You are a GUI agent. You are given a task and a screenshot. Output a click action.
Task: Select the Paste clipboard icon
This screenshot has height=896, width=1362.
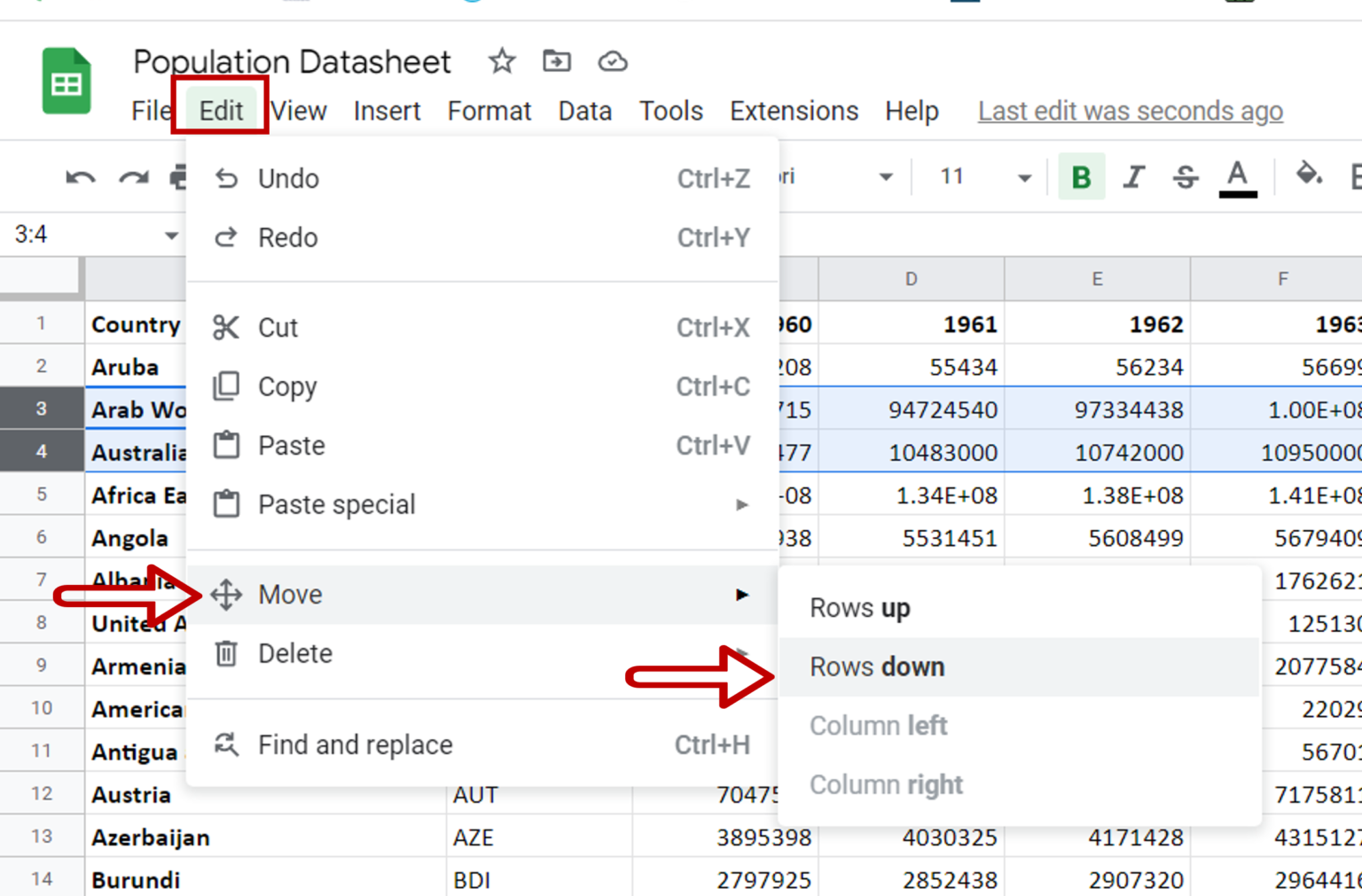pyautogui.click(x=227, y=445)
